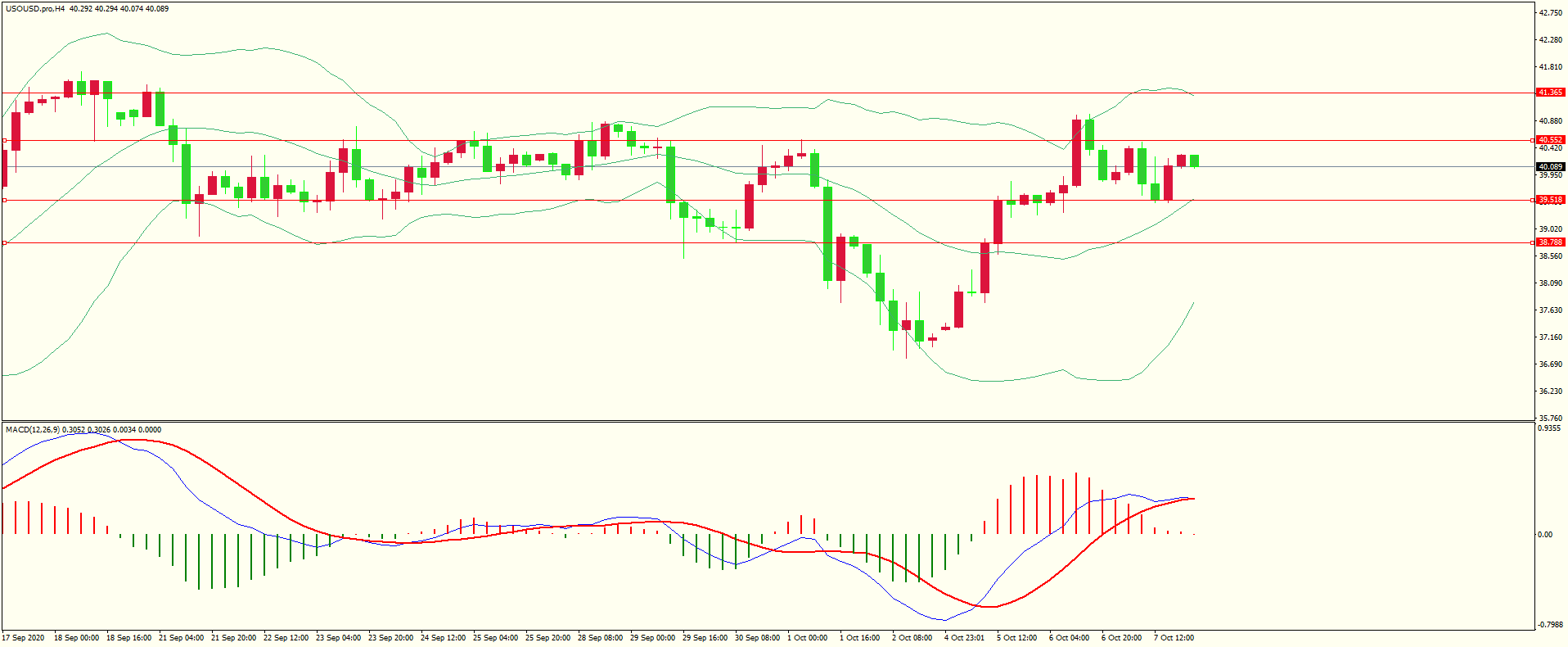Click the 25 Sep 20:00 time label
The width and height of the screenshot is (1568, 647).
click(x=547, y=638)
